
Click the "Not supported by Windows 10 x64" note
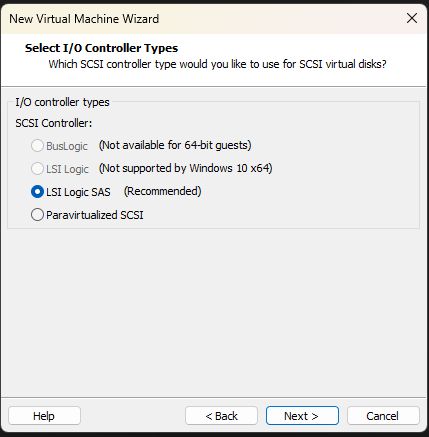pyautogui.click(x=186, y=168)
